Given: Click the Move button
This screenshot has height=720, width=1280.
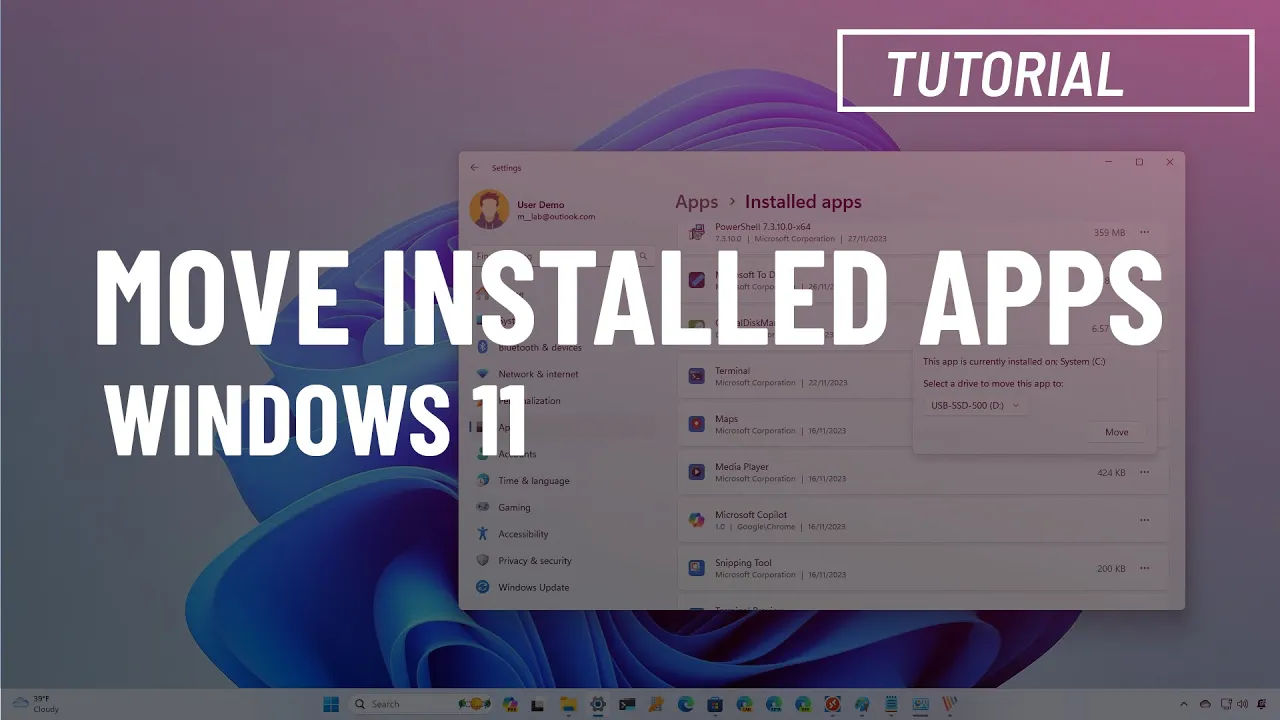Looking at the screenshot, I should click(x=1117, y=432).
